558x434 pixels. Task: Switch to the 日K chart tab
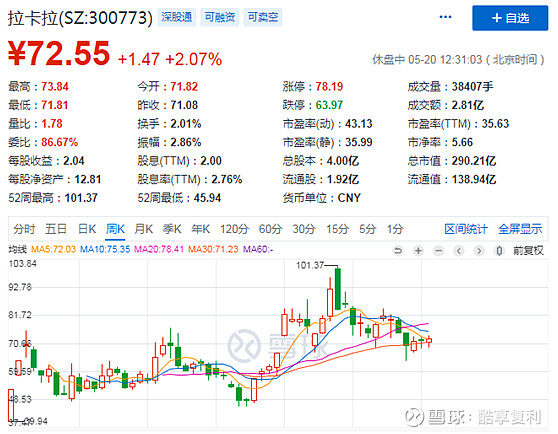coord(87,229)
